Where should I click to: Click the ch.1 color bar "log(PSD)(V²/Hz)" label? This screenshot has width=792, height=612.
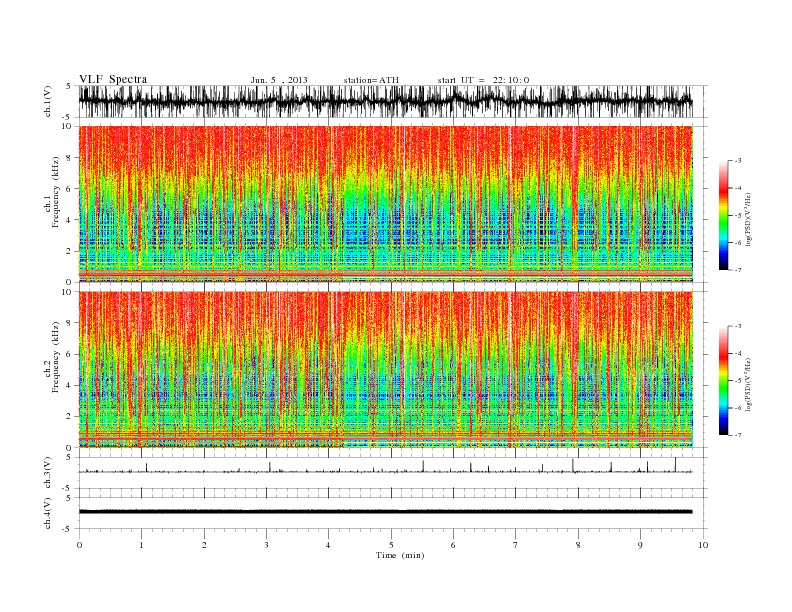[748, 219]
